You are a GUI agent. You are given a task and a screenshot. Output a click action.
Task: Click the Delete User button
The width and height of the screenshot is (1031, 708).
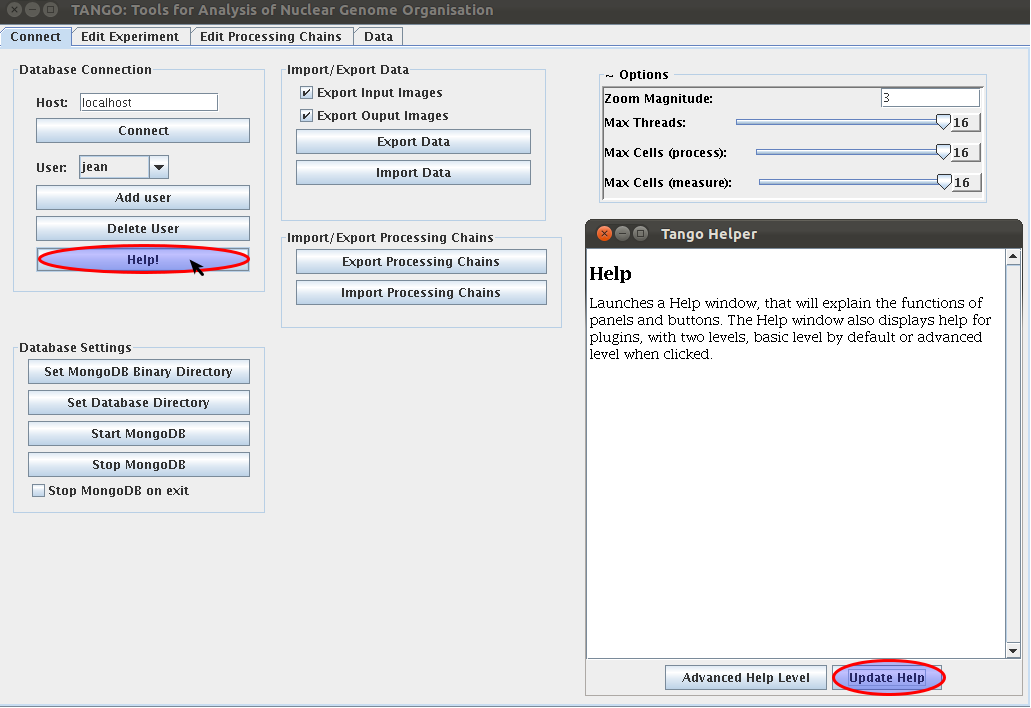[x=143, y=229]
